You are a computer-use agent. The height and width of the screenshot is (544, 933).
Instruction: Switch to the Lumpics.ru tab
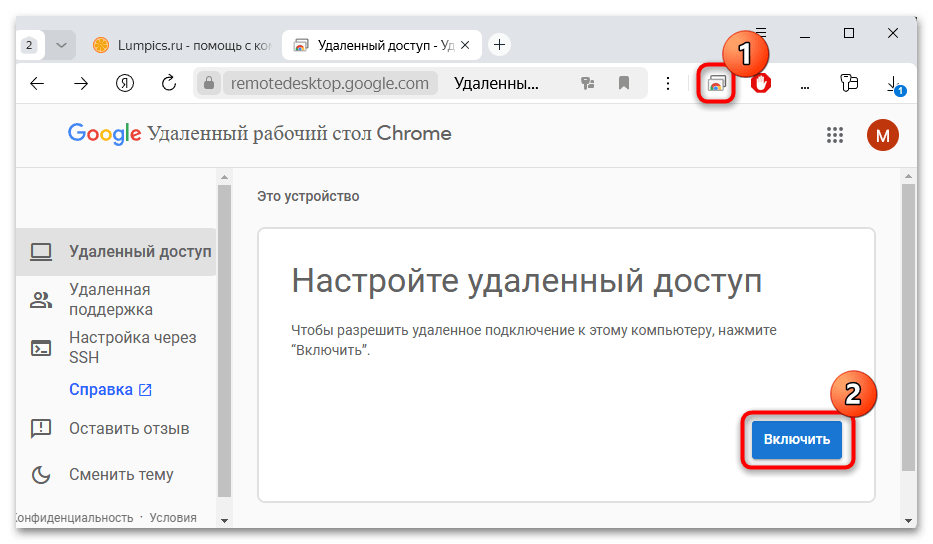[182, 45]
